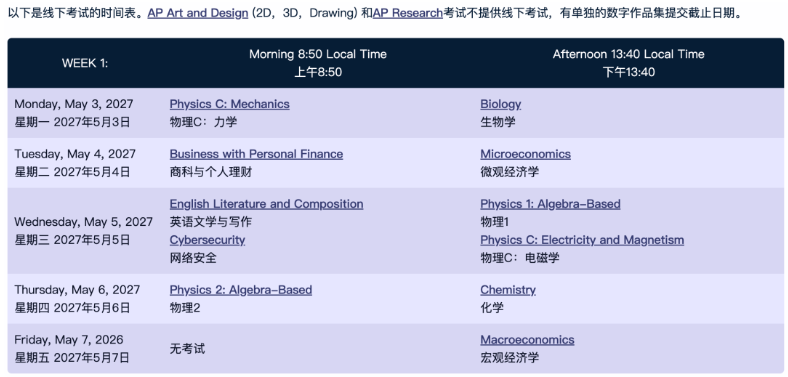Open the Macroeconomics exam link
The width and height of the screenshot is (788, 377).
tap(527, 340)
